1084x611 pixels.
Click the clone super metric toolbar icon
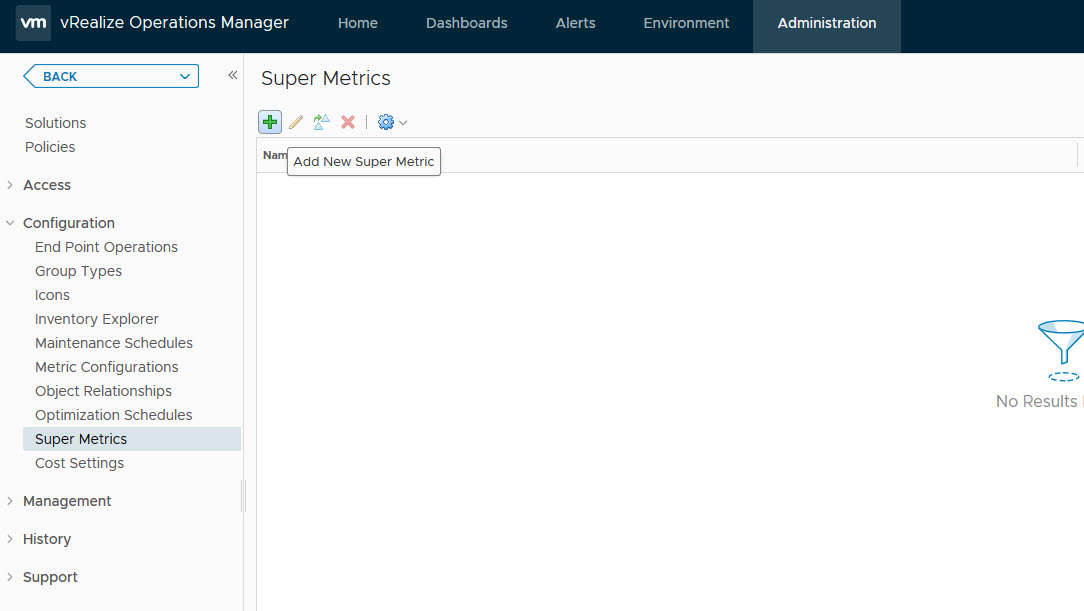[x=321, y=122]
